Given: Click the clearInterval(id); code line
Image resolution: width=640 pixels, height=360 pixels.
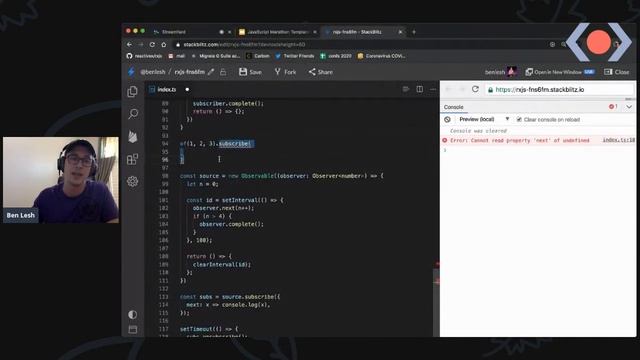Looking at the screenshot, I should click(222, 264).
